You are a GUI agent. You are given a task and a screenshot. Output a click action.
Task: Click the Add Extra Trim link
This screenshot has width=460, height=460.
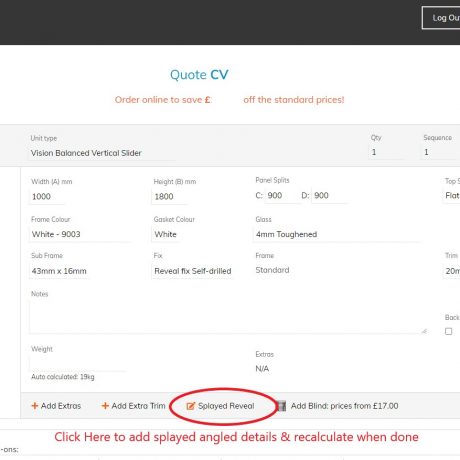[133, 406]
